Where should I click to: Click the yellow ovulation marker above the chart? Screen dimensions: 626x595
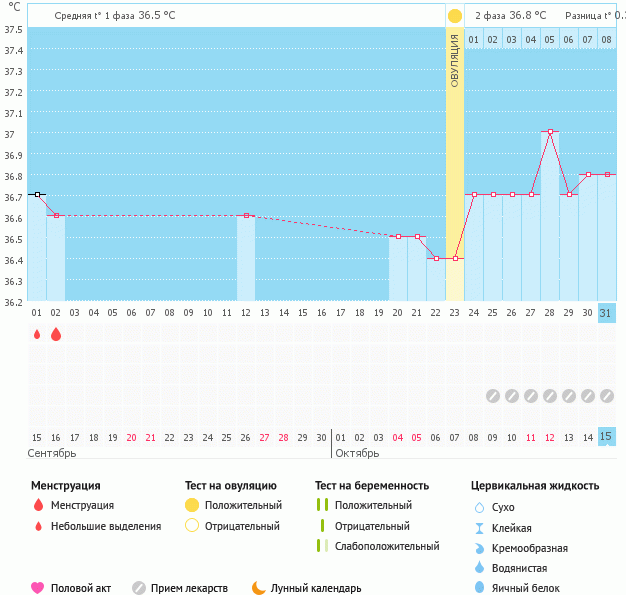click(455, 16)
